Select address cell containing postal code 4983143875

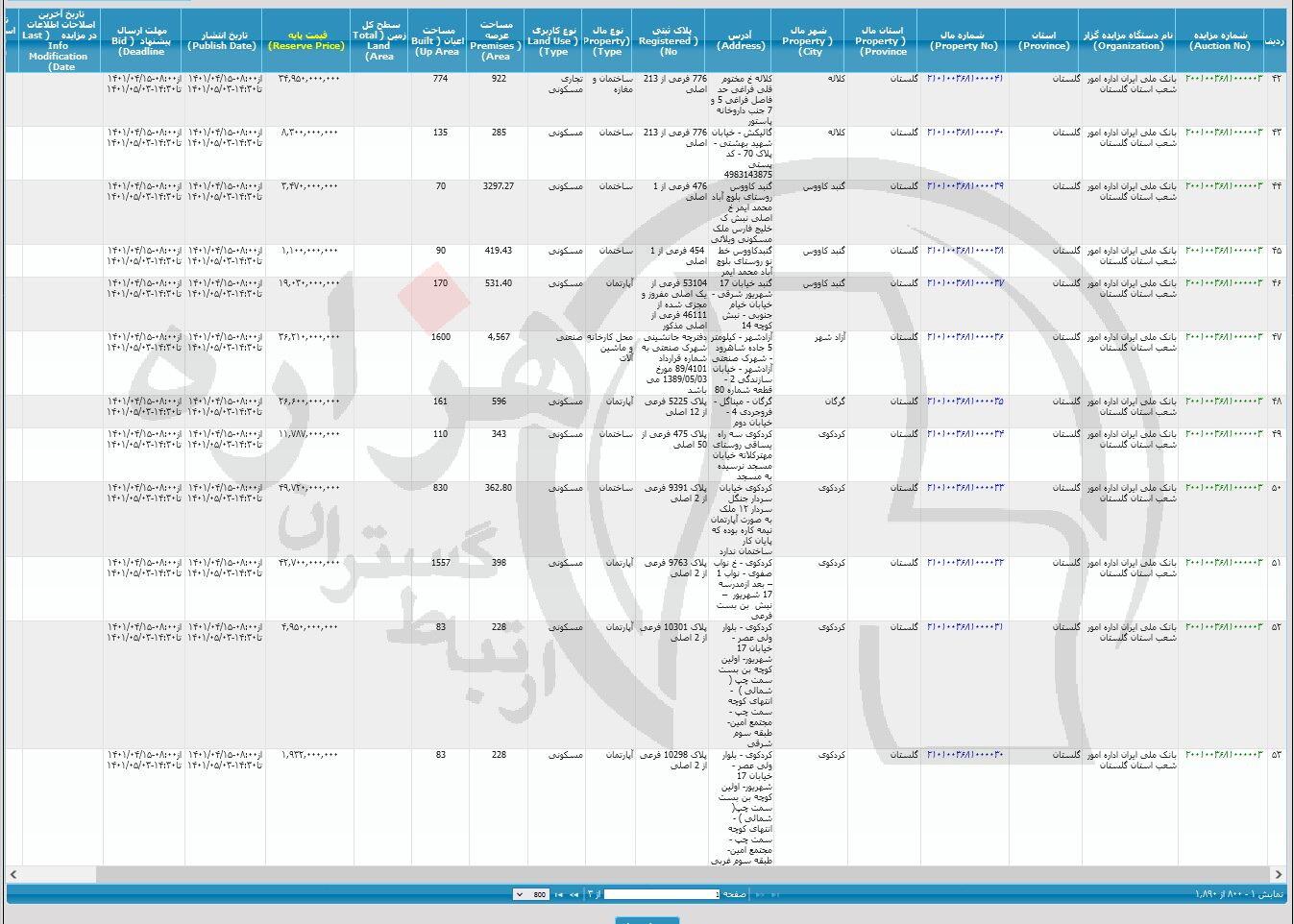point(741,154)
